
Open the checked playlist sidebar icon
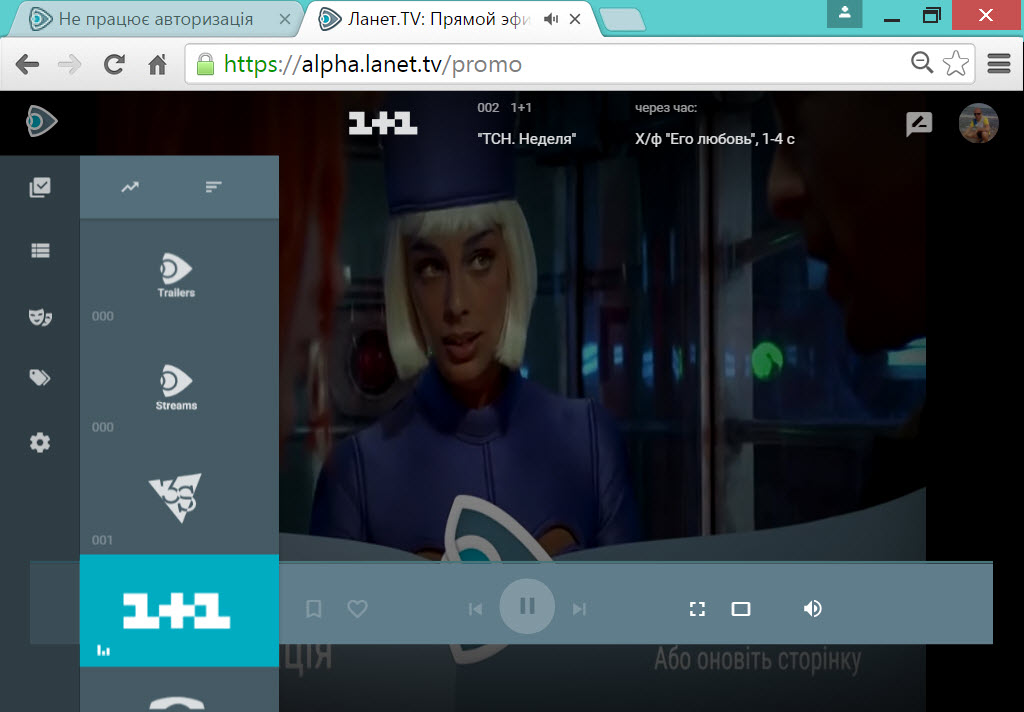pos(40,187)
